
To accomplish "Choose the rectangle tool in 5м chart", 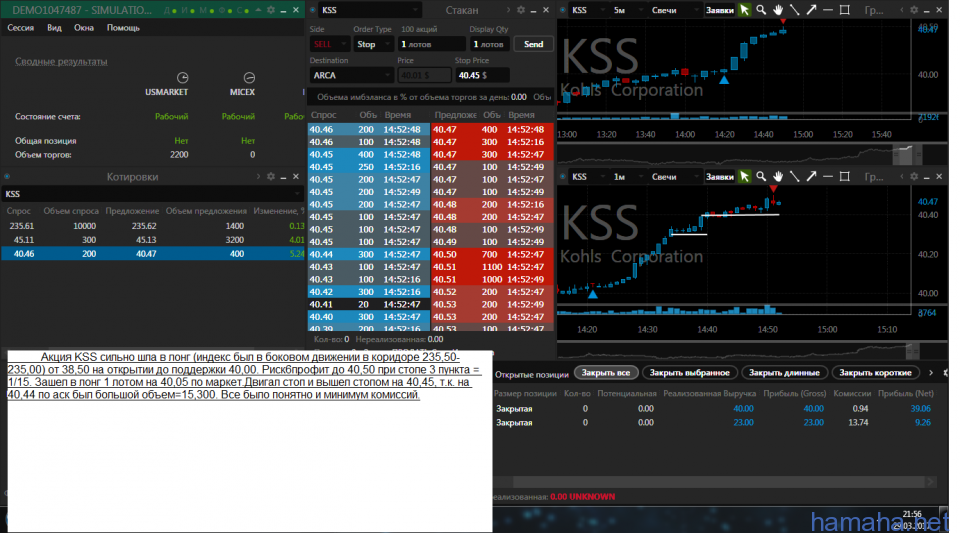I will tap(844, 10).
